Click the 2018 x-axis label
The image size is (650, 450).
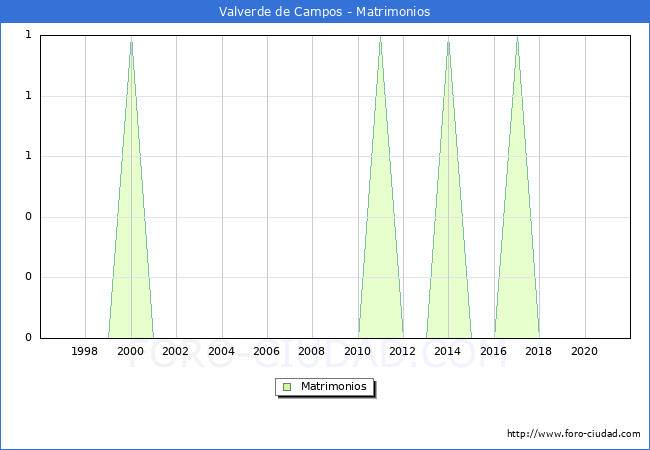538,351
